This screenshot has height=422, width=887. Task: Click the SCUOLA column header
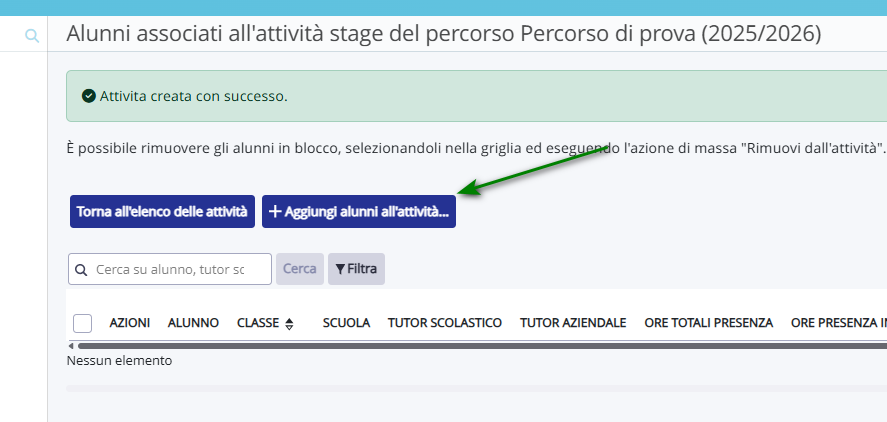coord(346,323)
